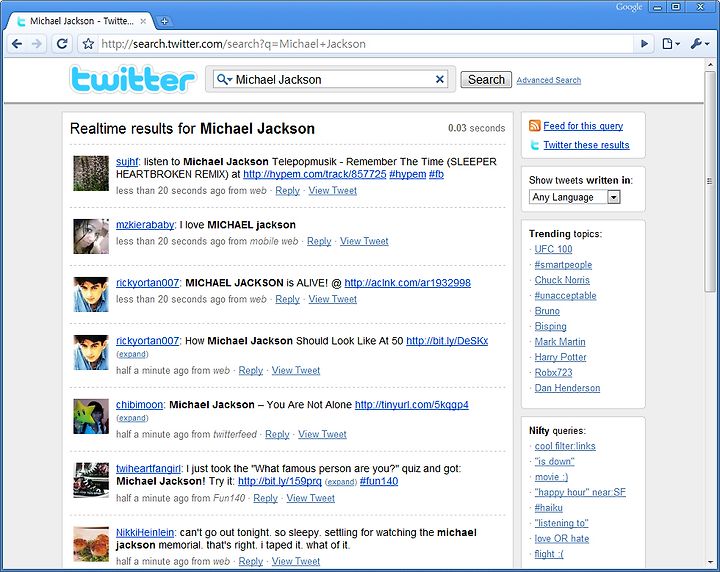
Task: Click the scrollbar down arrow
Action: [x=710, y=563]
